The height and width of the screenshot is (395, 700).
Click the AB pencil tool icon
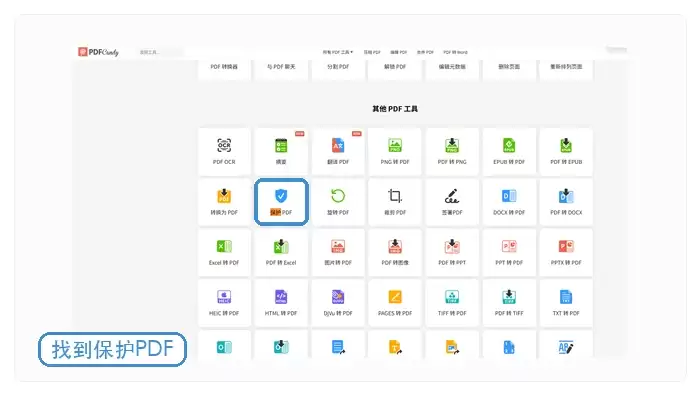point(566,347)
